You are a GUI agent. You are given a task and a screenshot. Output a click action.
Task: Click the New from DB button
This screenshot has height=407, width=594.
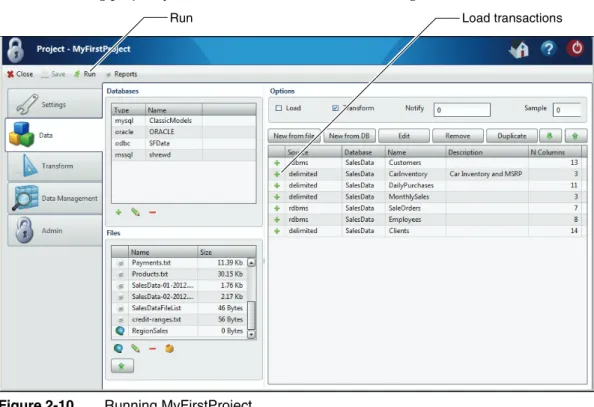(349, 136)
